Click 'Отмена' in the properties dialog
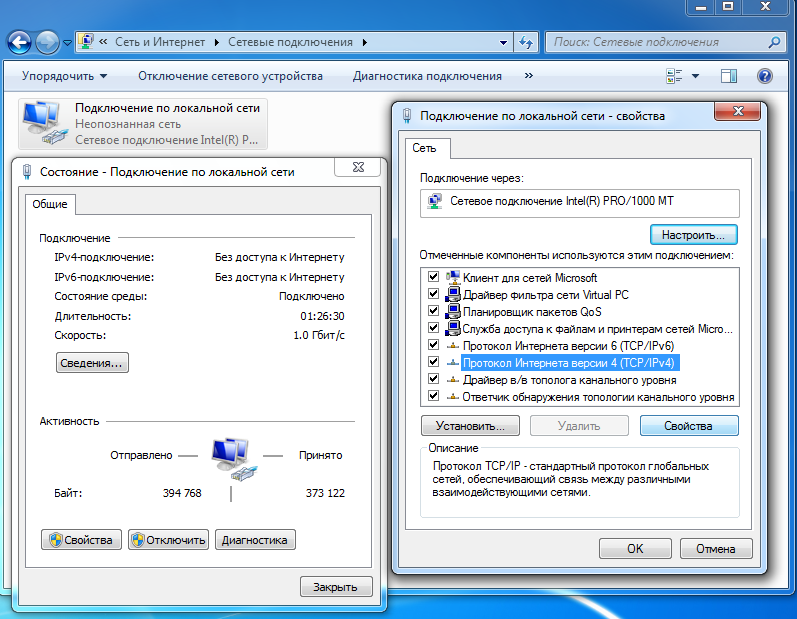This screenshot has width=797, height=619. 716,549
